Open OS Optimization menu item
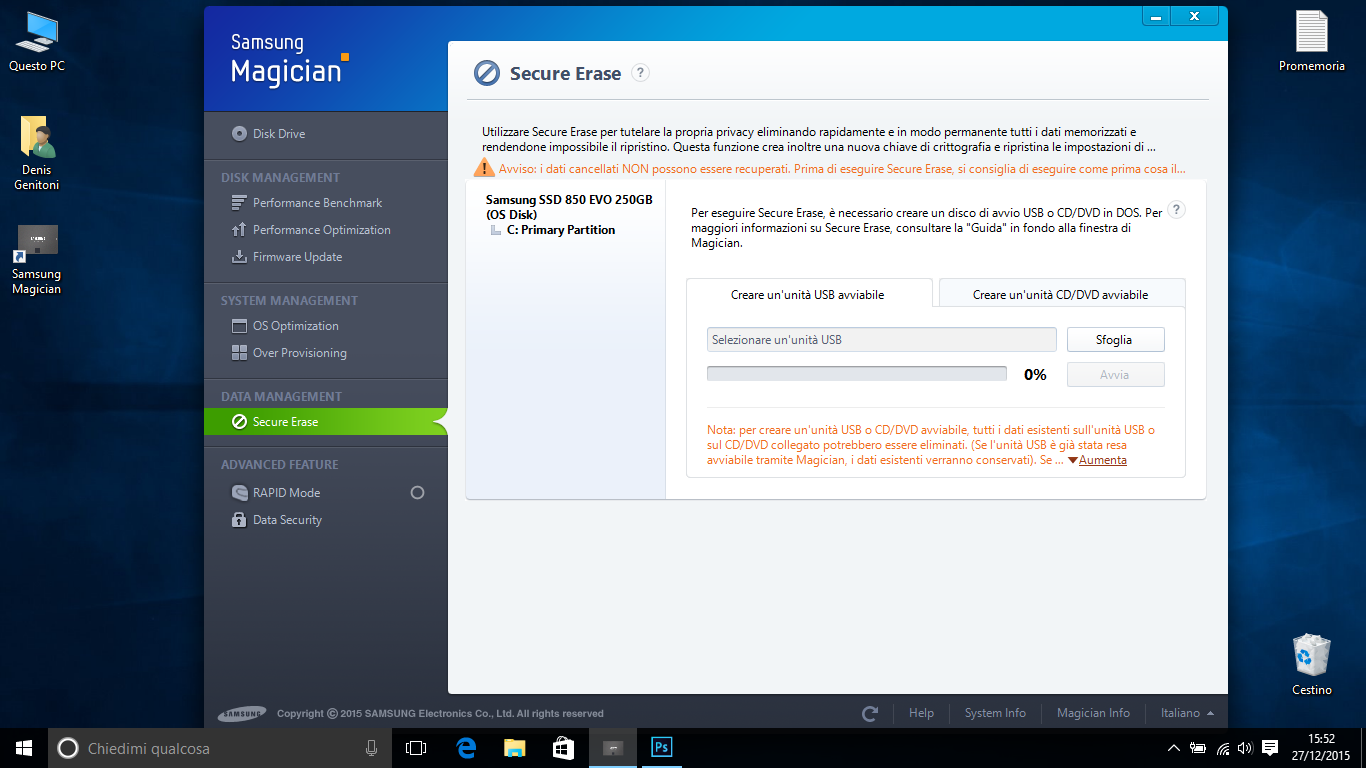Viewport: 1366px width, 768px height. click(295, 326)
